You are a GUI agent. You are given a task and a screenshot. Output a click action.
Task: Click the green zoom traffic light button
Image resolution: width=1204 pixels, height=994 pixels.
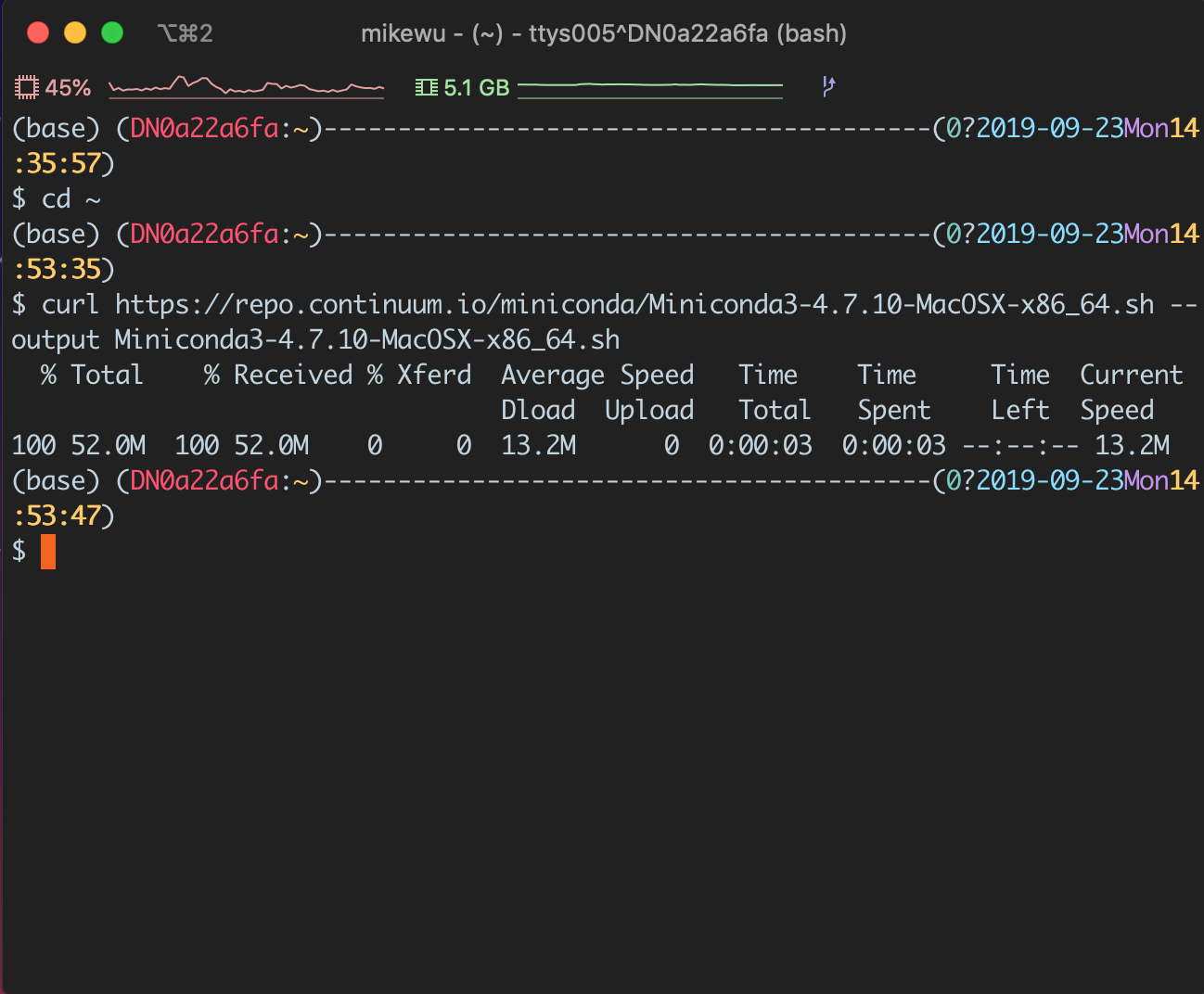point(111,32)
